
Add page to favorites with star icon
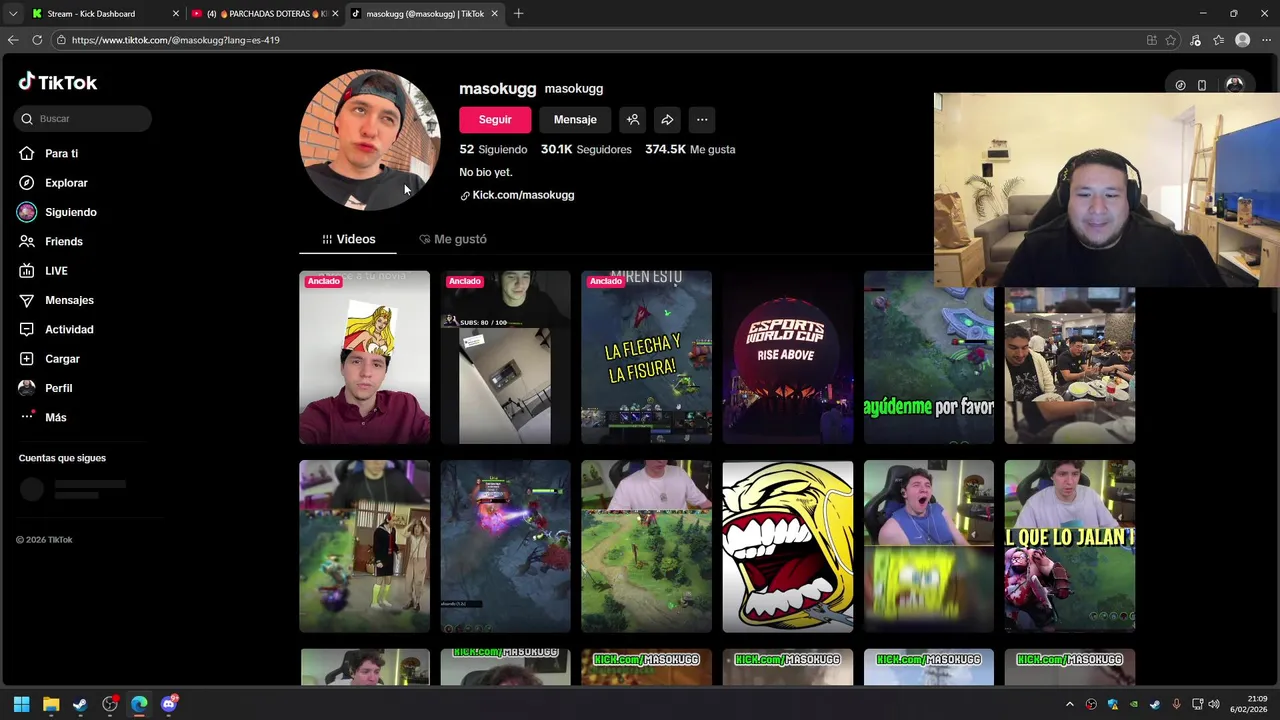pyautogui.click(x=1171, y=40)
